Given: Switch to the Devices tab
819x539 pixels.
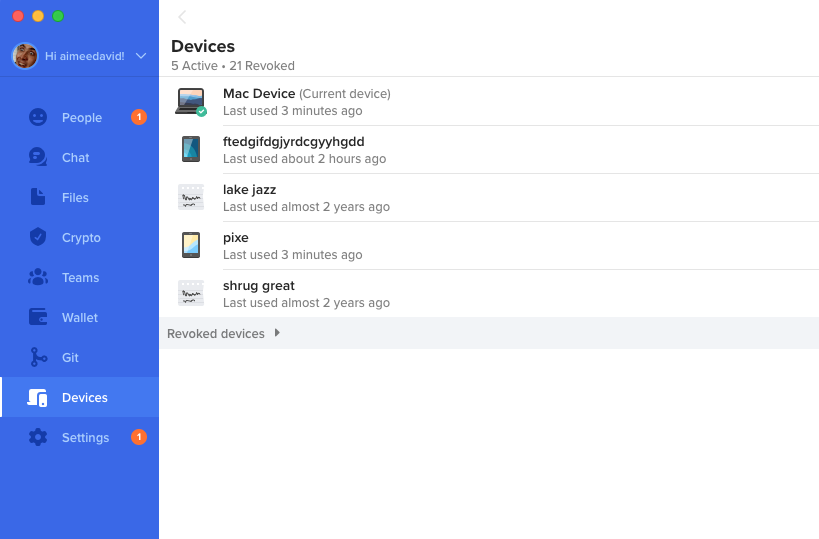Looking at the screenshot, I should tap(84, 397).
